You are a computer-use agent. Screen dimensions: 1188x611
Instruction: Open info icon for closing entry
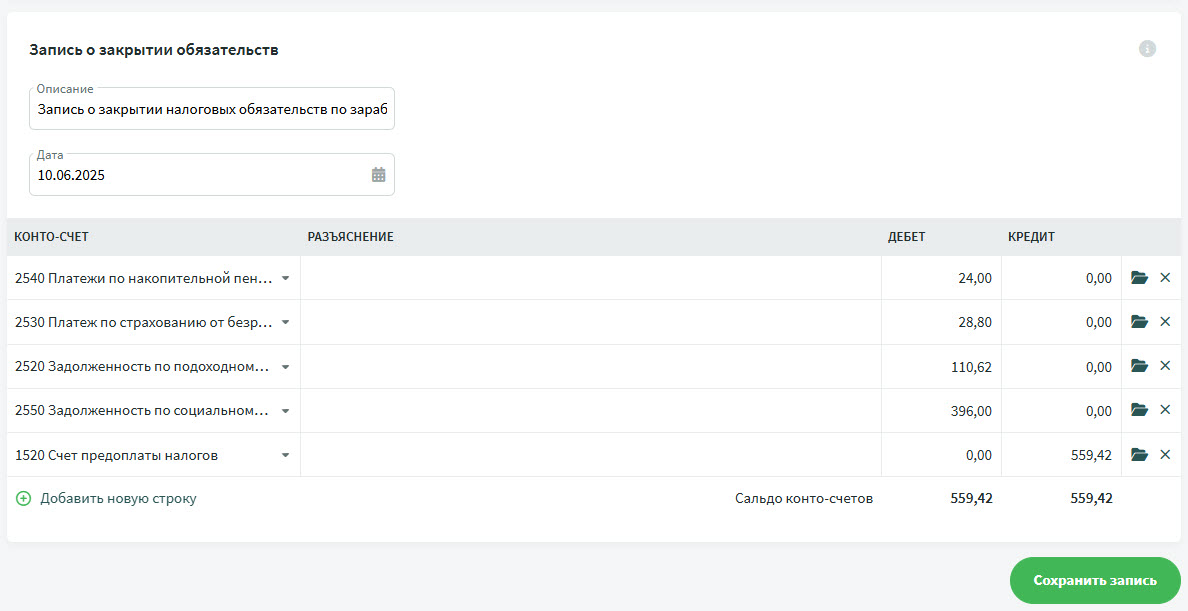point(1147,49)
